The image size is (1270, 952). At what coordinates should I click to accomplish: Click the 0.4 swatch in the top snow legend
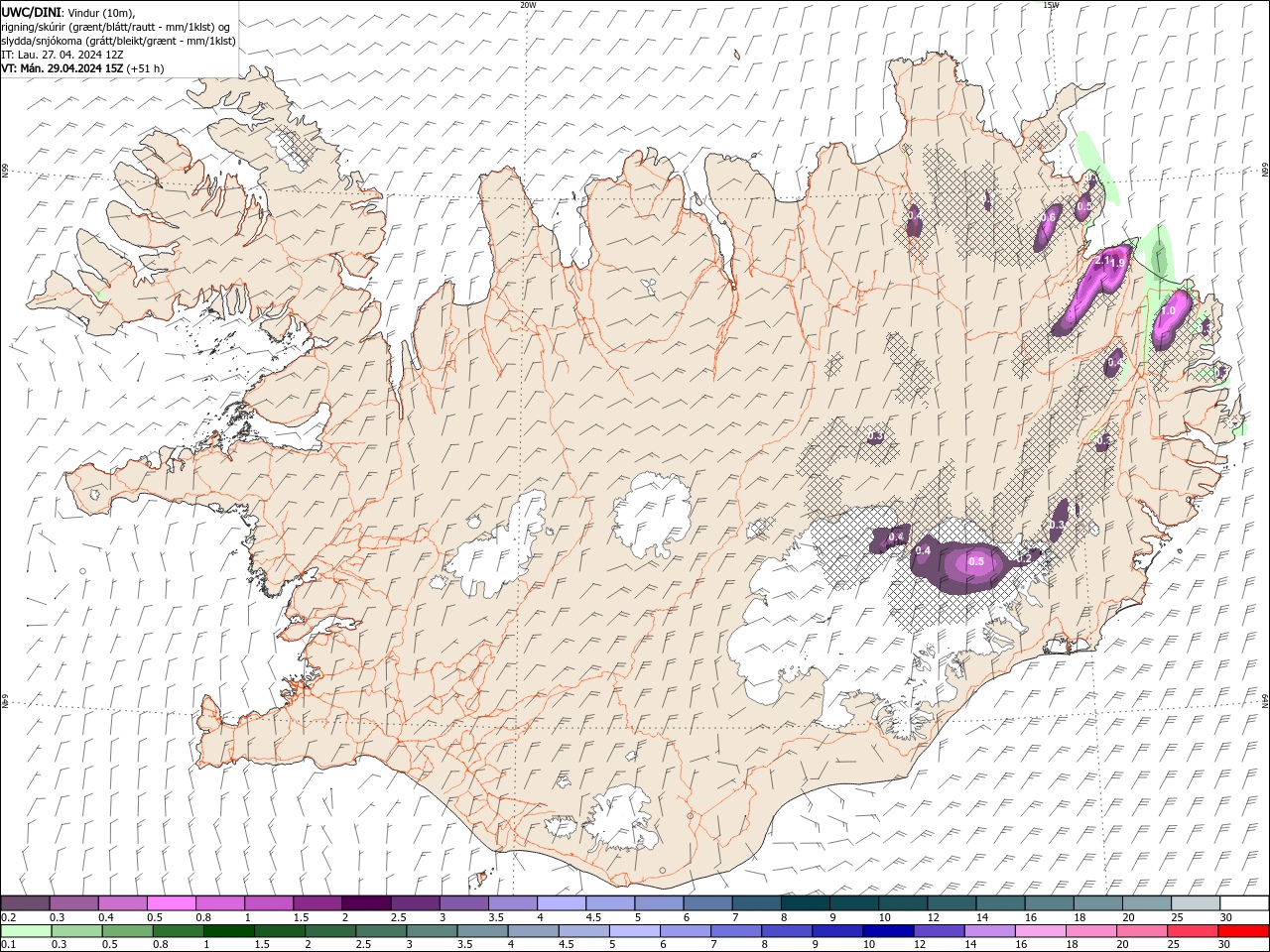click(122, 903)
